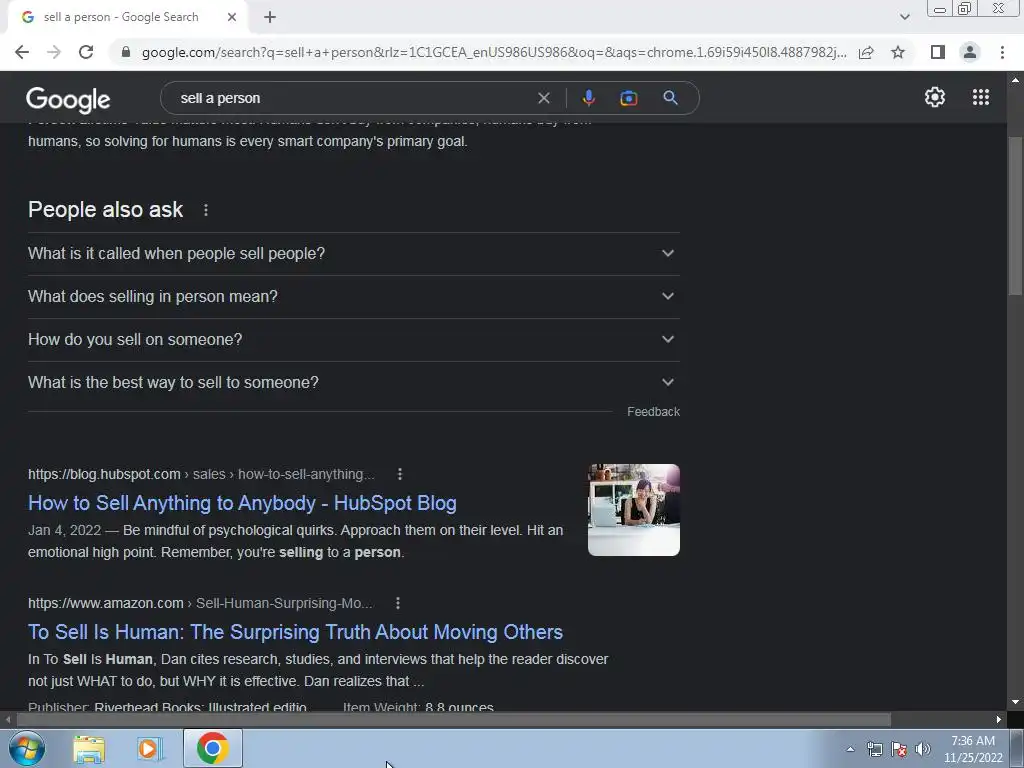Expand 'What is it called when people sell people?'
1024x768 pixels.
click(x=353, y=253)
